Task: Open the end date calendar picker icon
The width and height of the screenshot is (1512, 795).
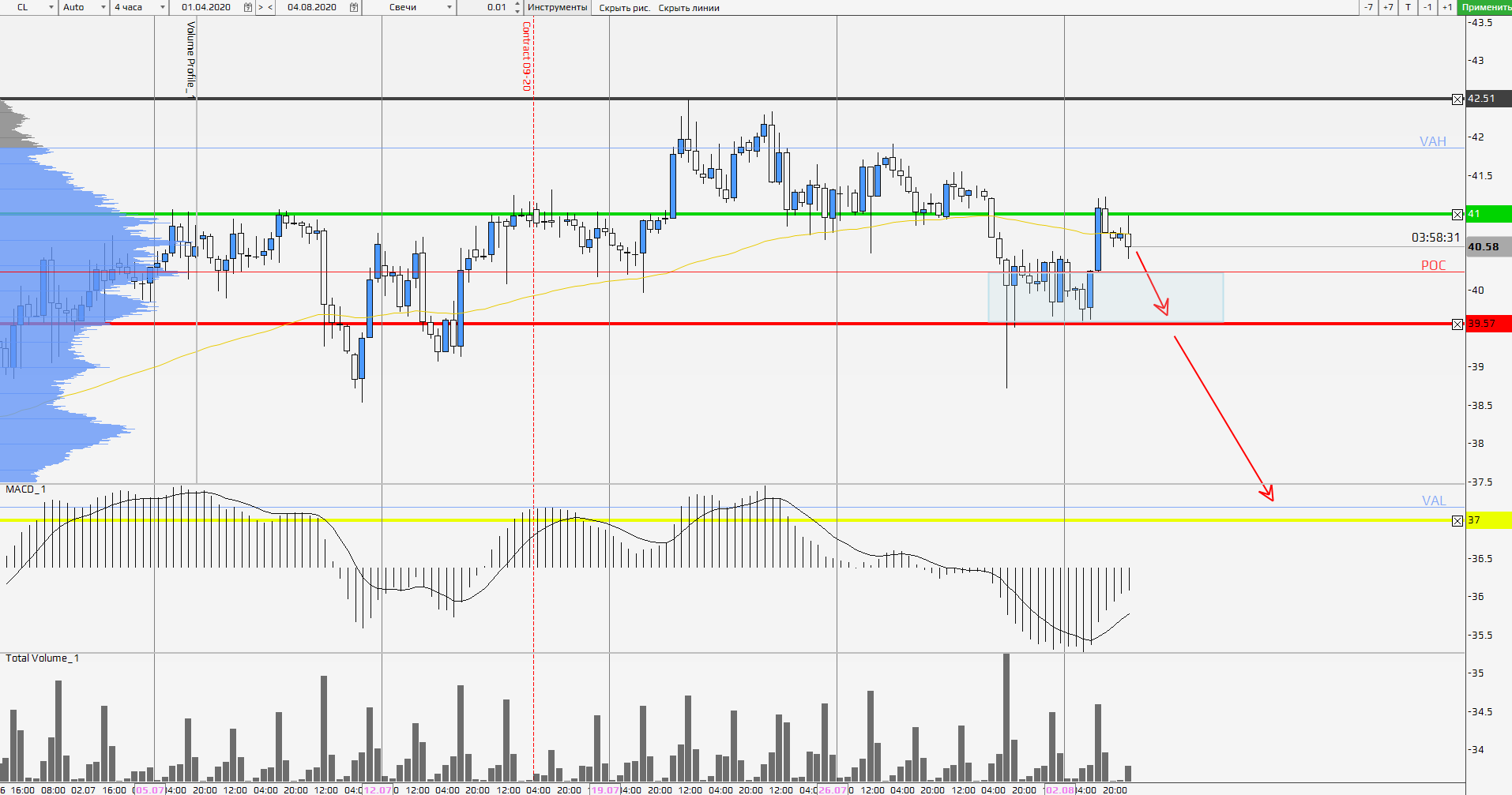Action: coord(354,7)
